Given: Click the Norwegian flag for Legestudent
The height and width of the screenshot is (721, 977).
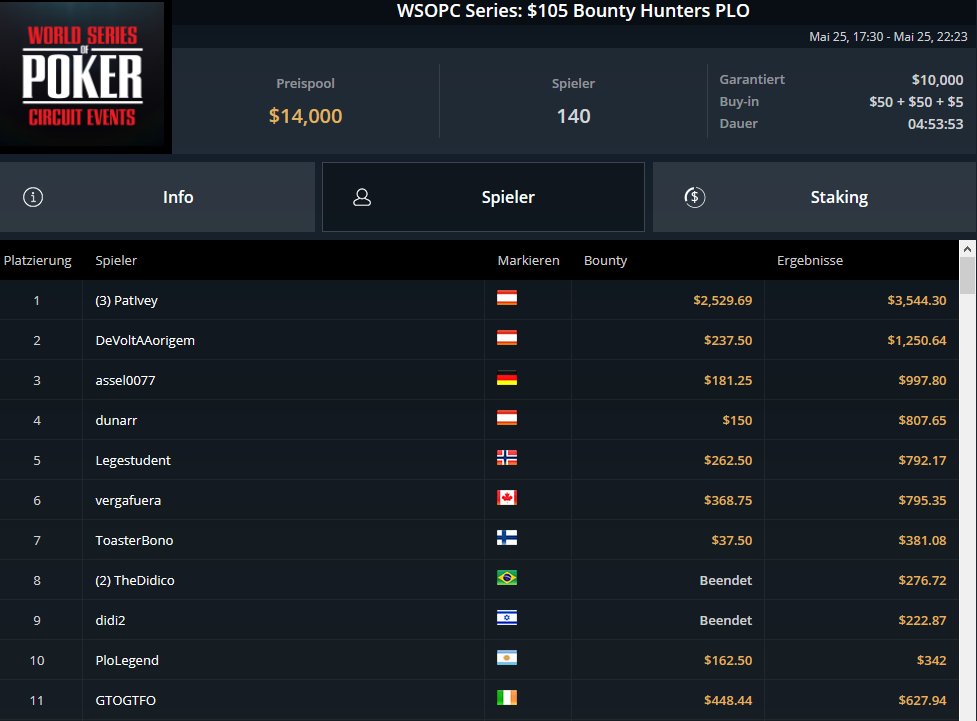Looking at the screenshot, I should tap(507, 458).
